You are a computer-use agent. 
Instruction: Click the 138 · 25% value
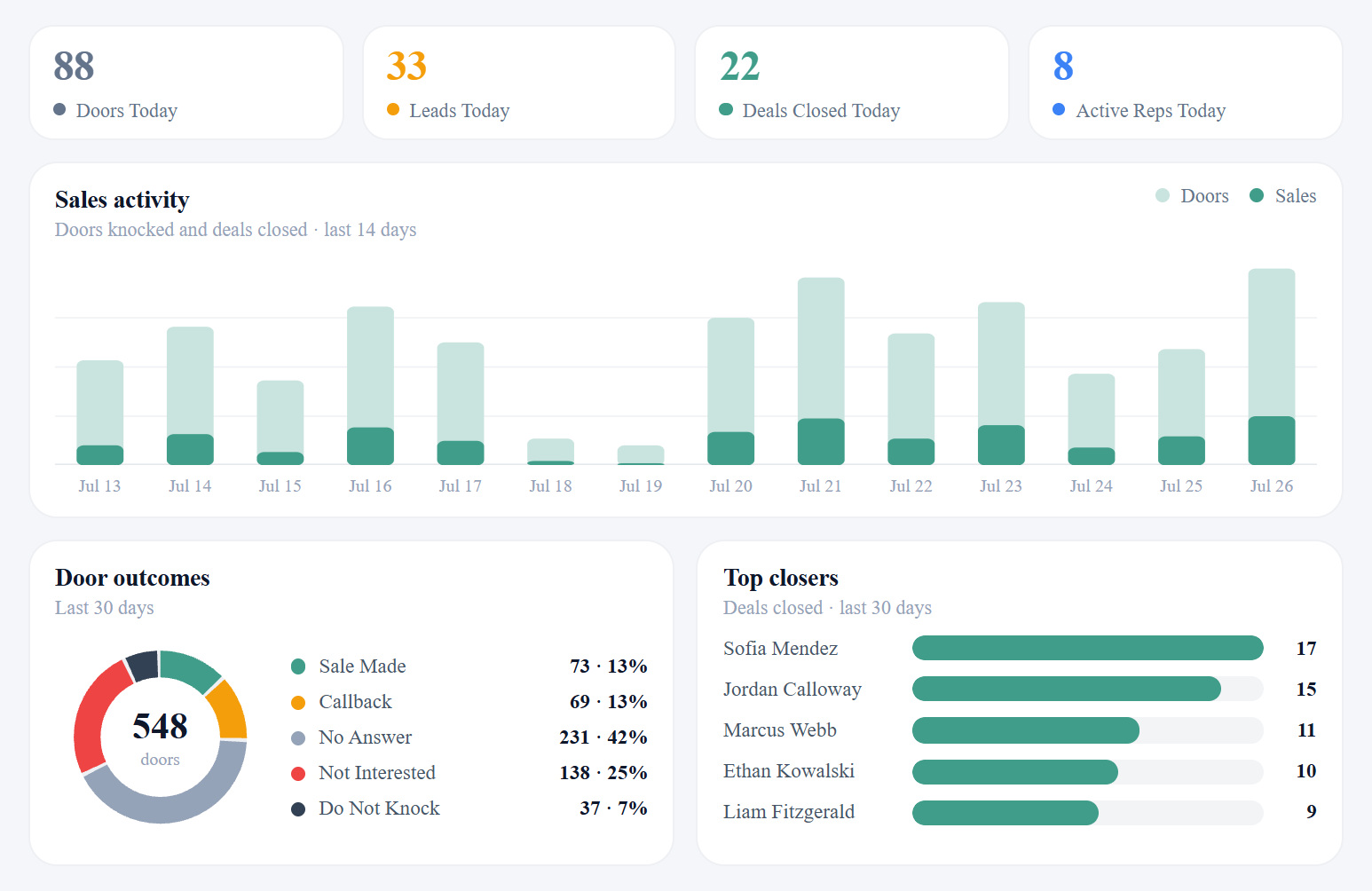point(603,773)
